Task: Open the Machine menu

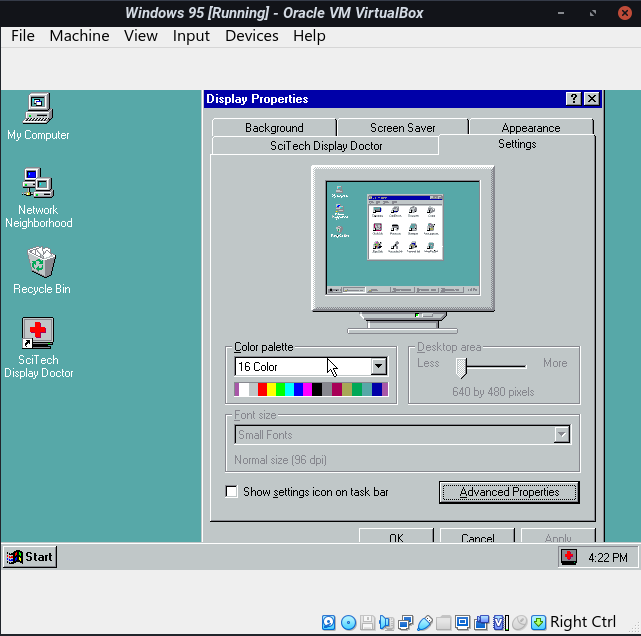Action: tap(79, 36)
